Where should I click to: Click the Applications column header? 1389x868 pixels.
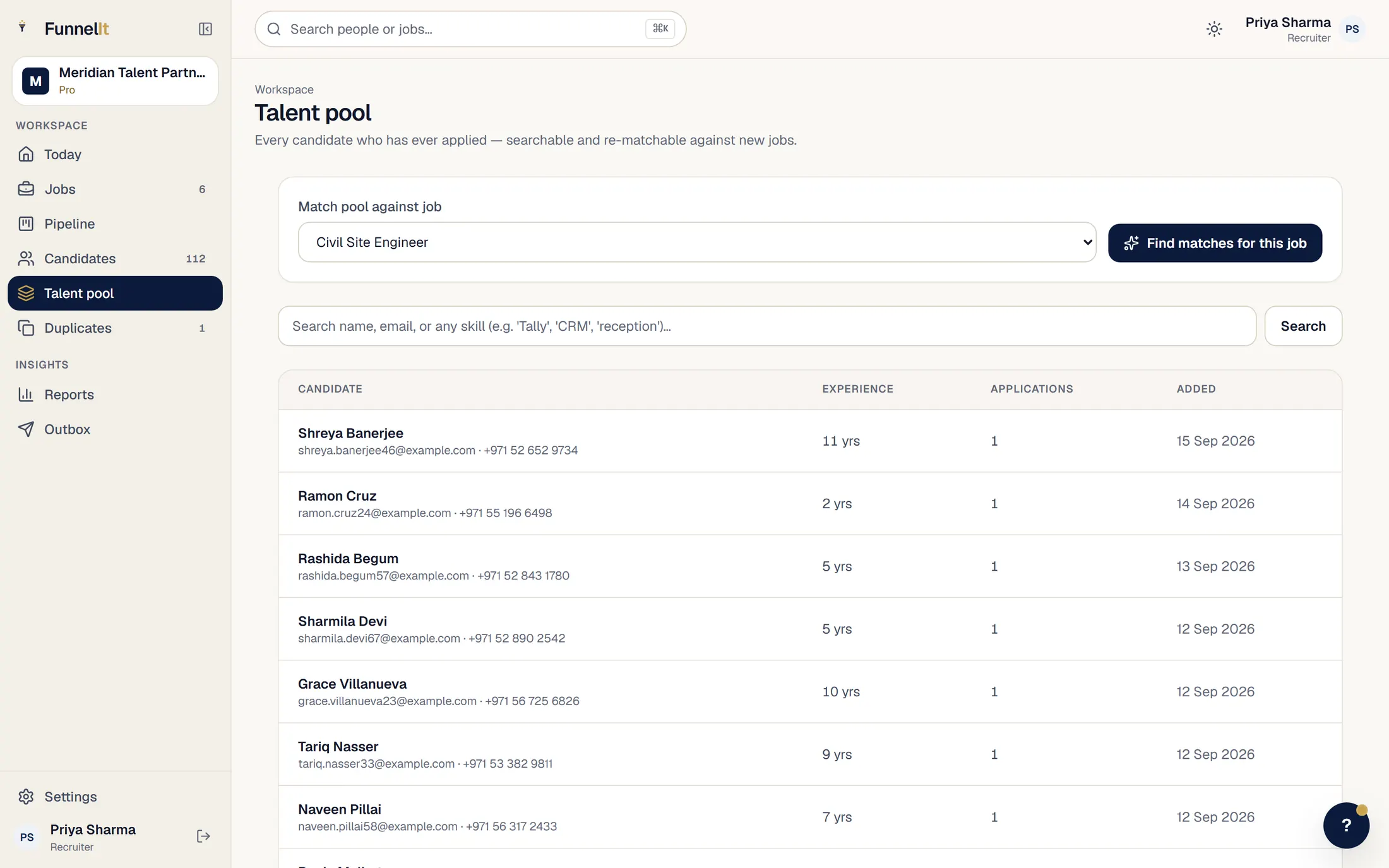coord(1032,389)
